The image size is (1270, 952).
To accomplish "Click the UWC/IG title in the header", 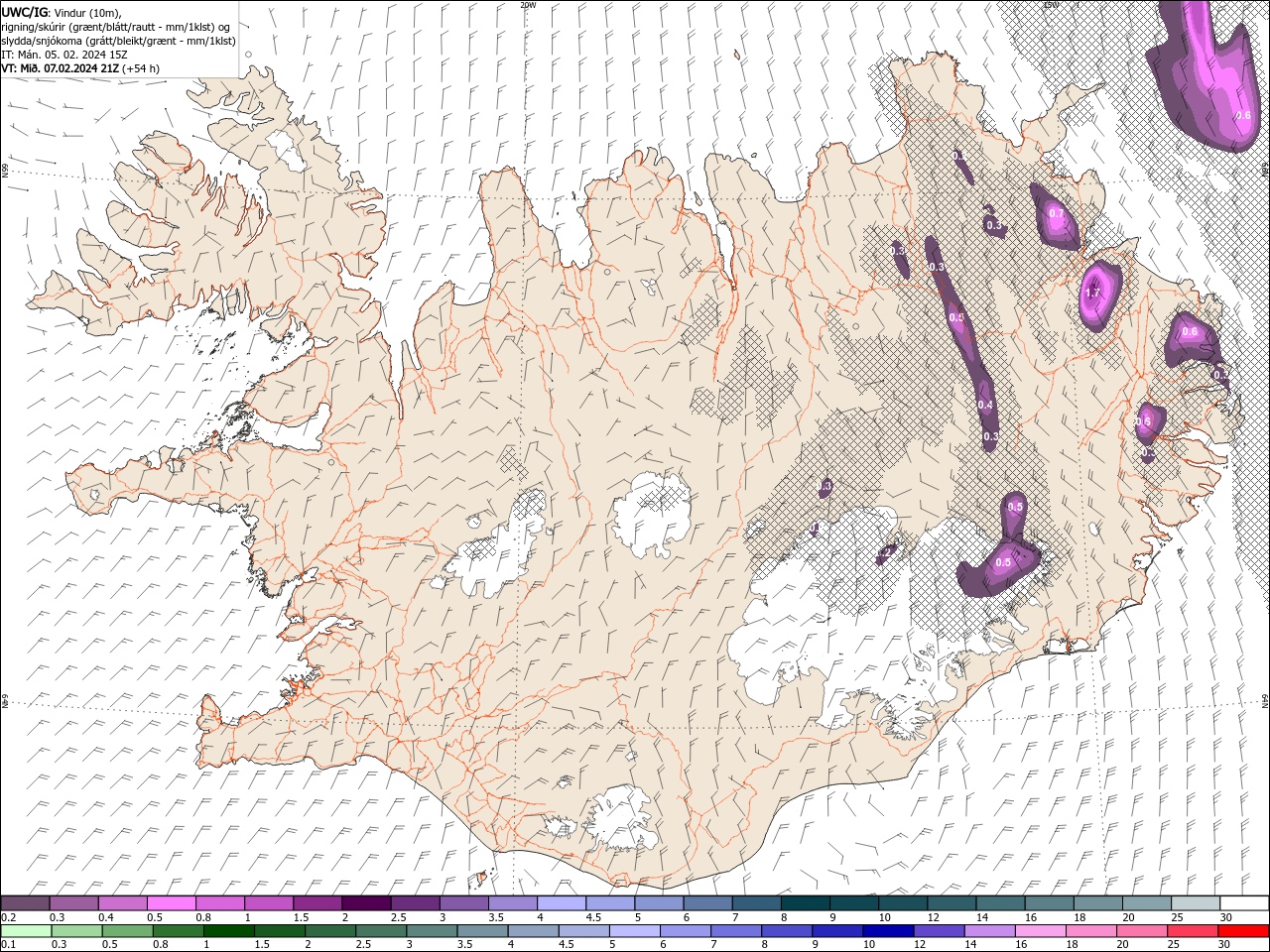I will click(24, 11).
